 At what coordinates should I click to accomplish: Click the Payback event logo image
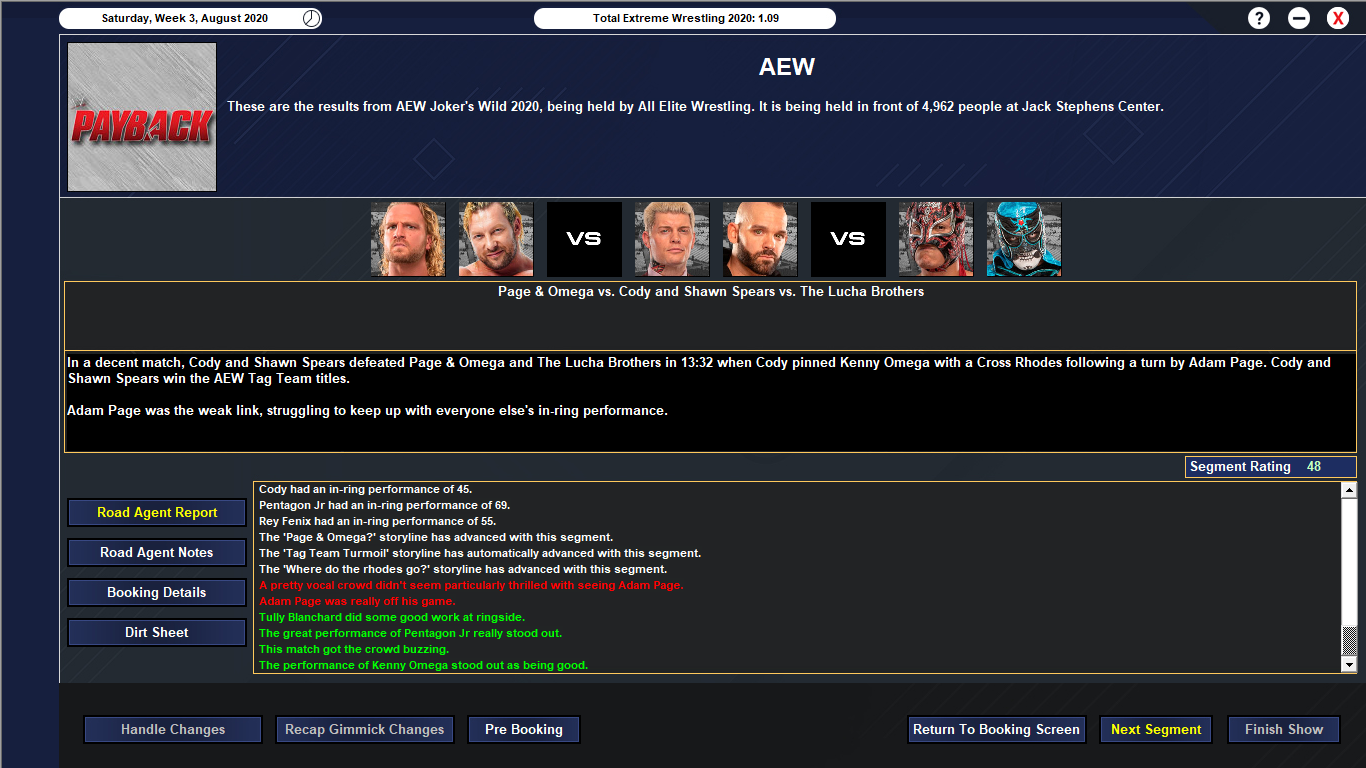click(142, 117)
